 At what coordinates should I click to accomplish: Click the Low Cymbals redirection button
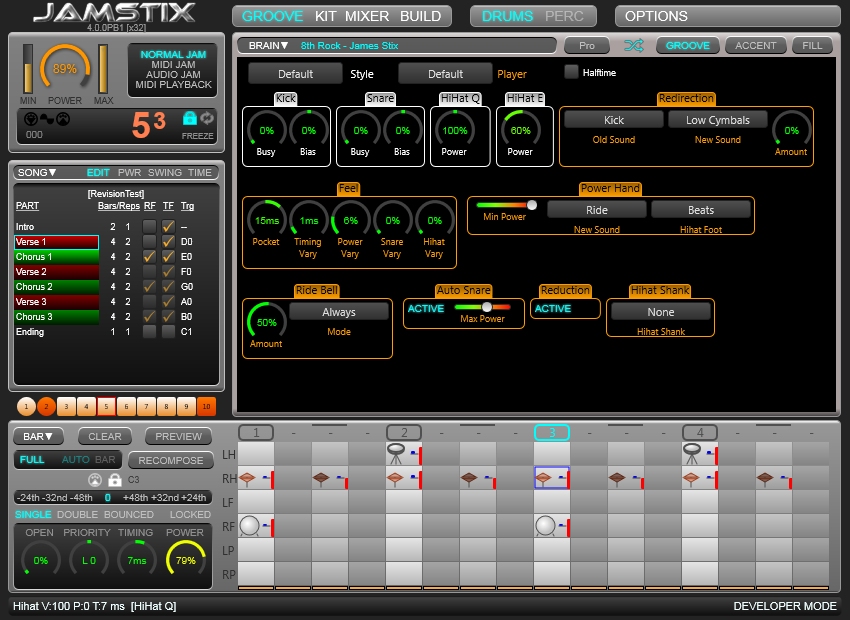[717, 120]
